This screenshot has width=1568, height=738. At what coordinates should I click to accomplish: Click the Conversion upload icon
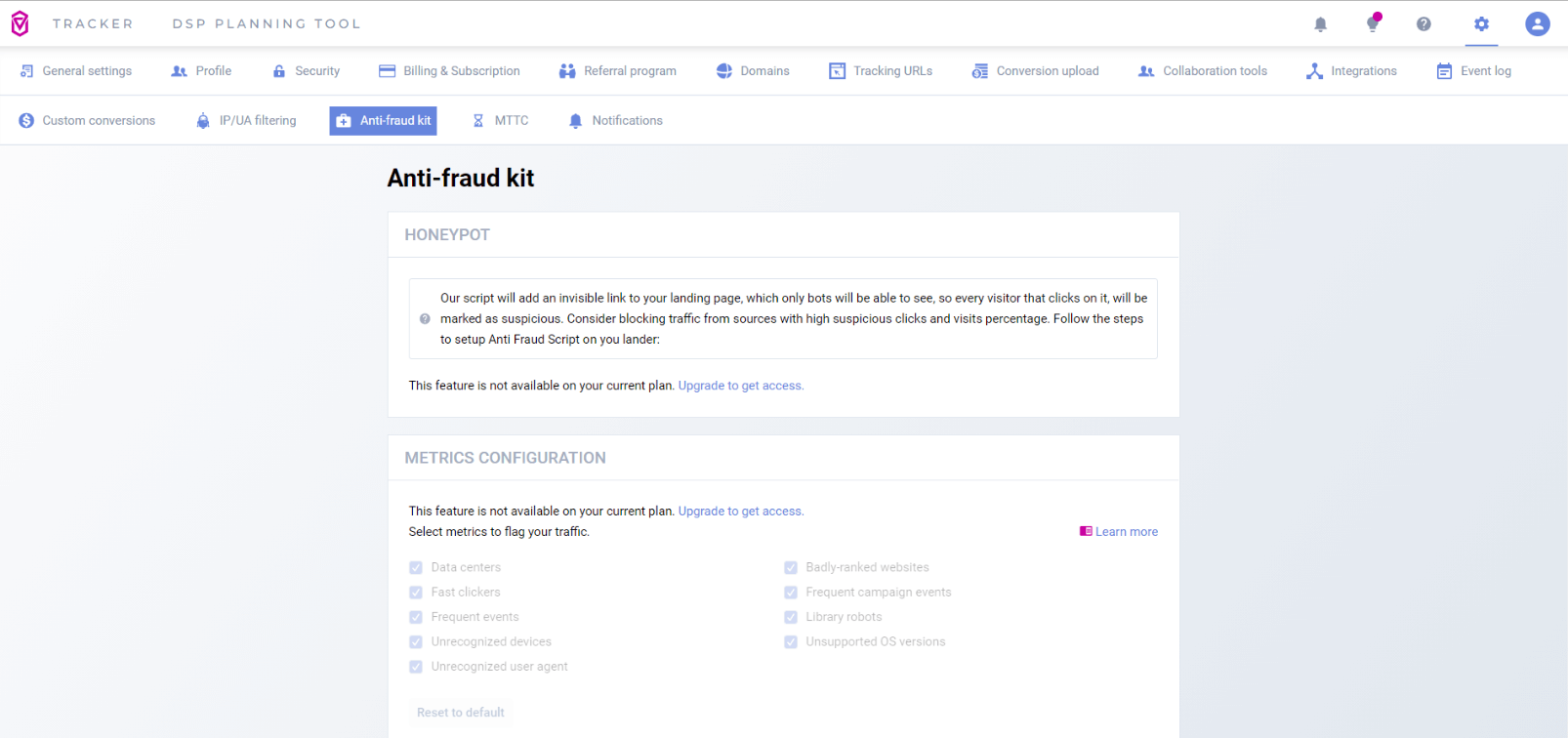980,71
